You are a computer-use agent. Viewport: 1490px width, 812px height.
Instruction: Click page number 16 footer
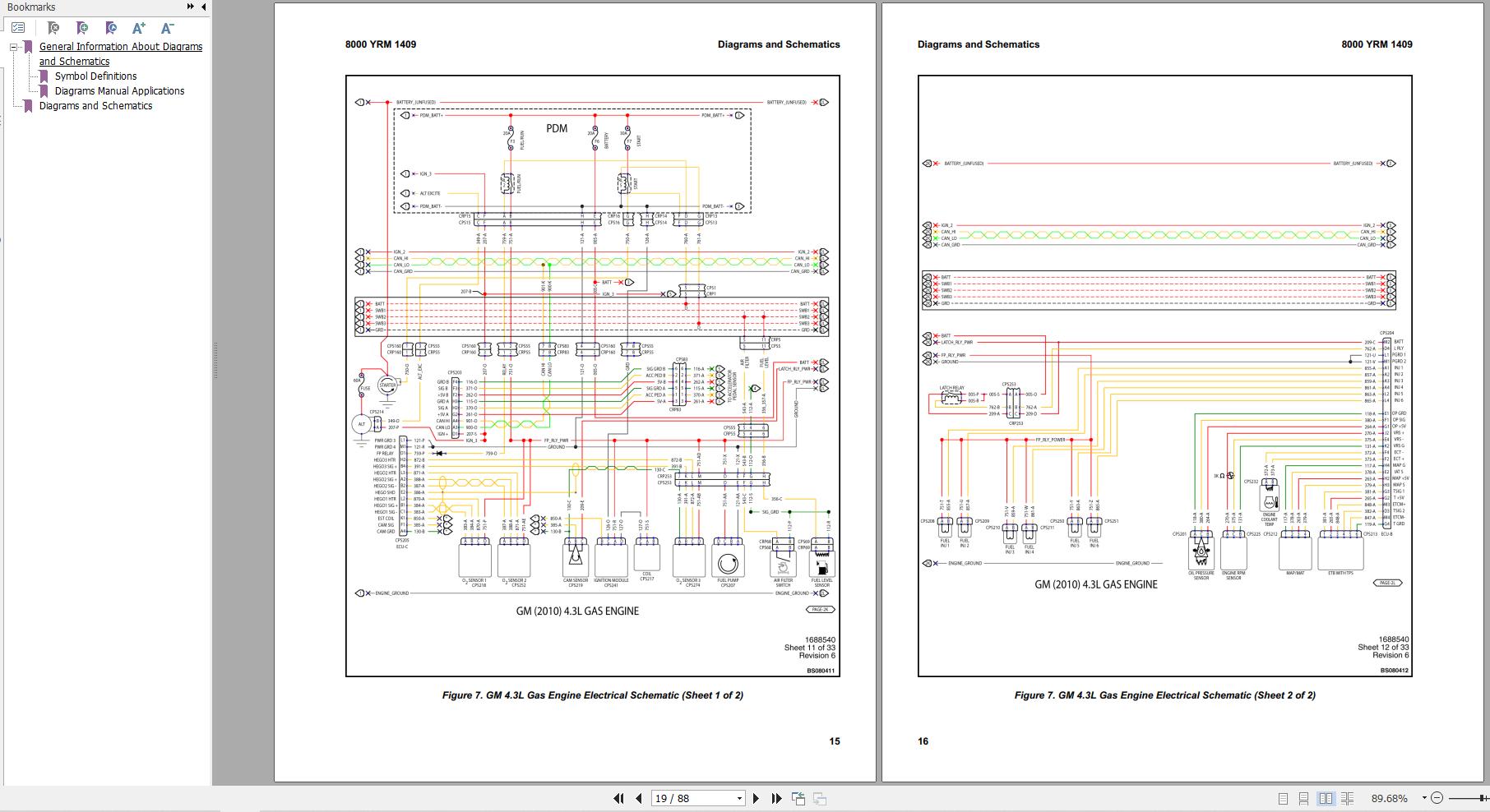(x=923, y=741)
